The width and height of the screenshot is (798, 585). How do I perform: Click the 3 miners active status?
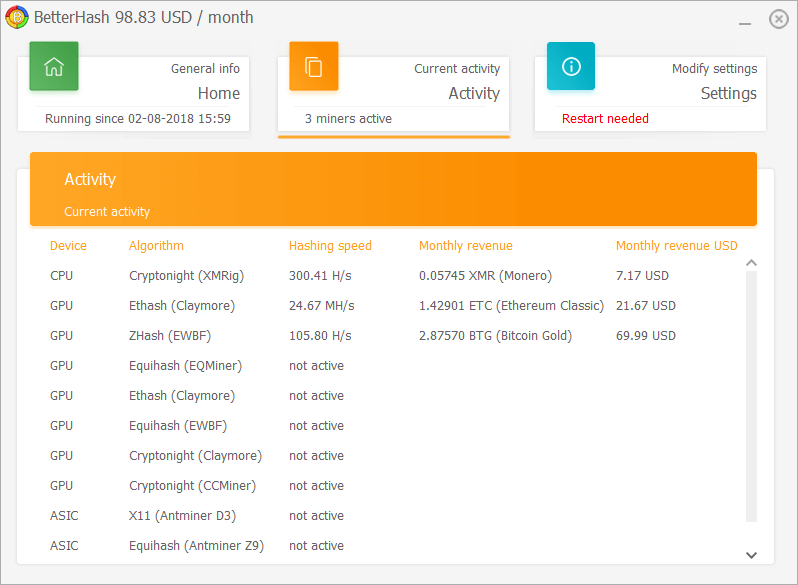point(348,119)
